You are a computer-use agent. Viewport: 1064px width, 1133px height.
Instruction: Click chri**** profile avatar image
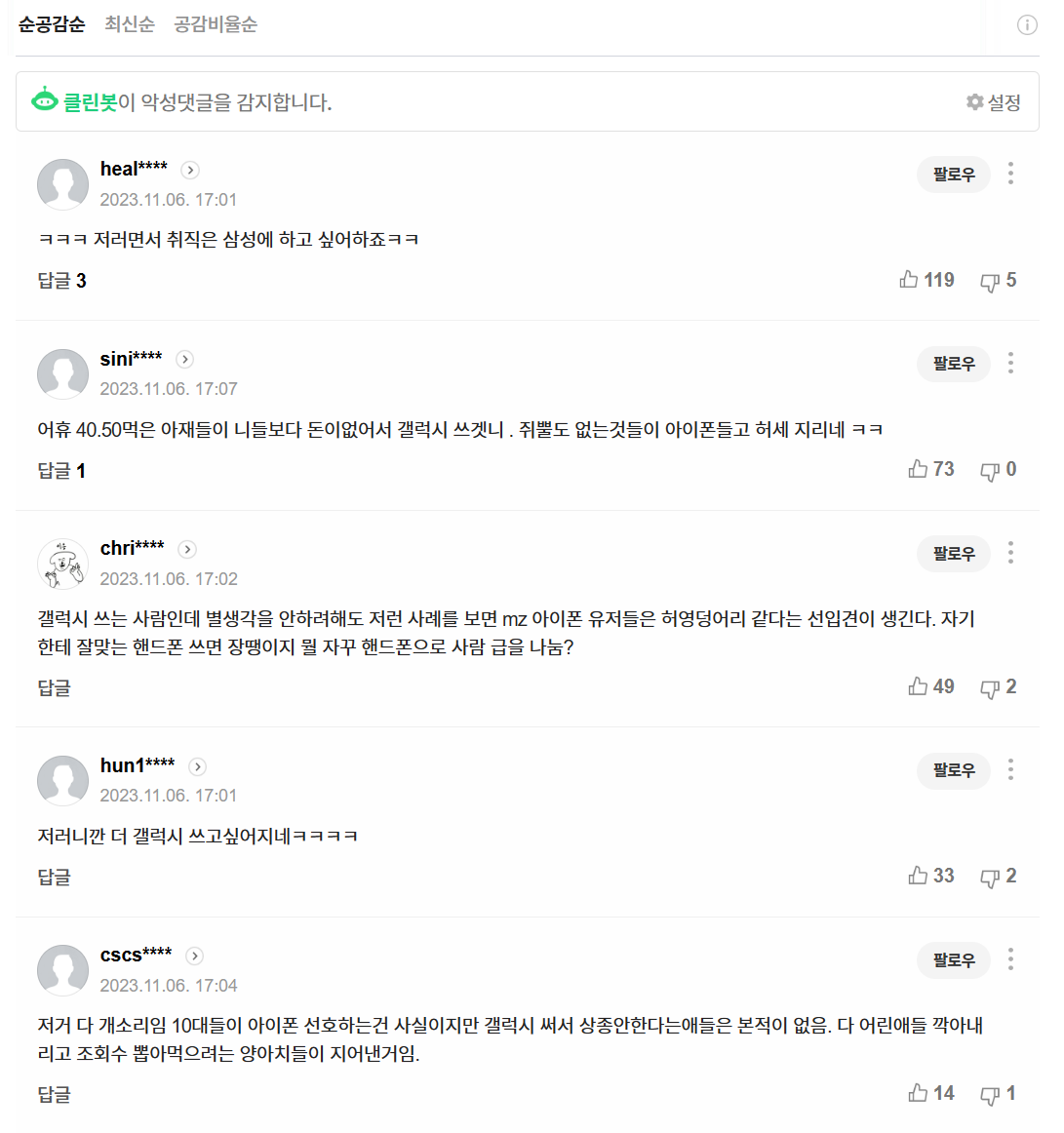[62, 564]
